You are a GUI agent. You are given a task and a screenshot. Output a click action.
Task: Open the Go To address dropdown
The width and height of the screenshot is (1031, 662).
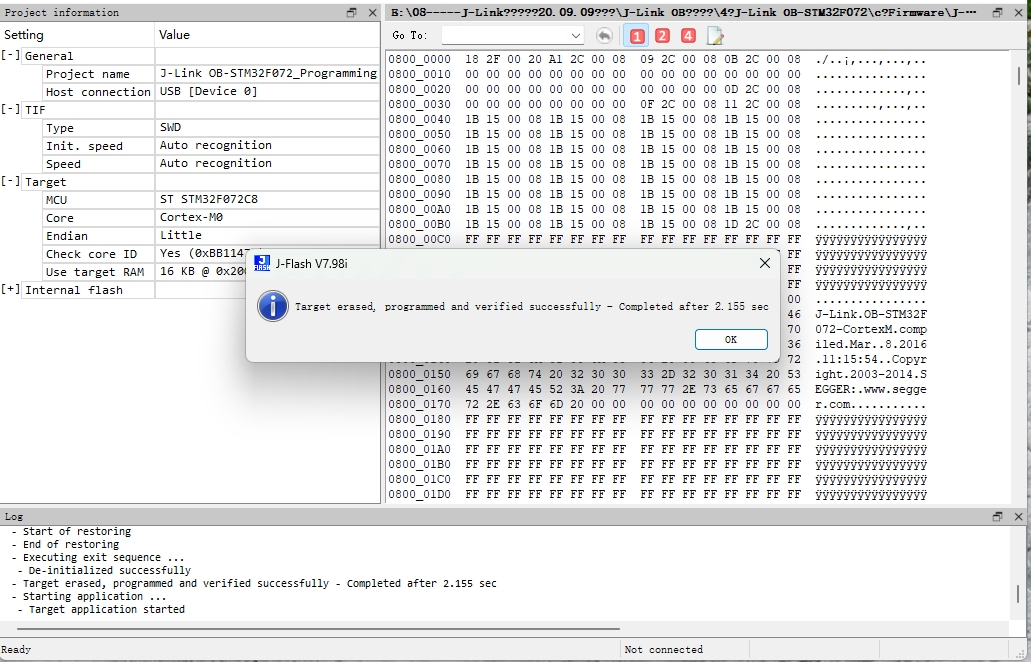pos(575,35)
